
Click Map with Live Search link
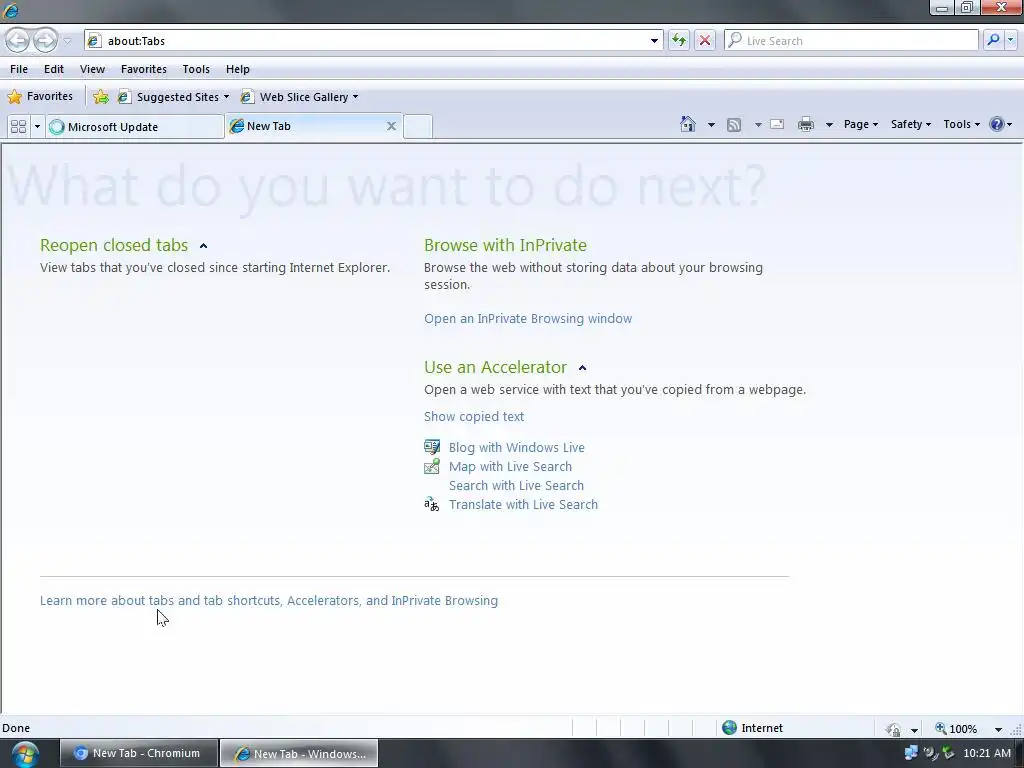[510, 466]
